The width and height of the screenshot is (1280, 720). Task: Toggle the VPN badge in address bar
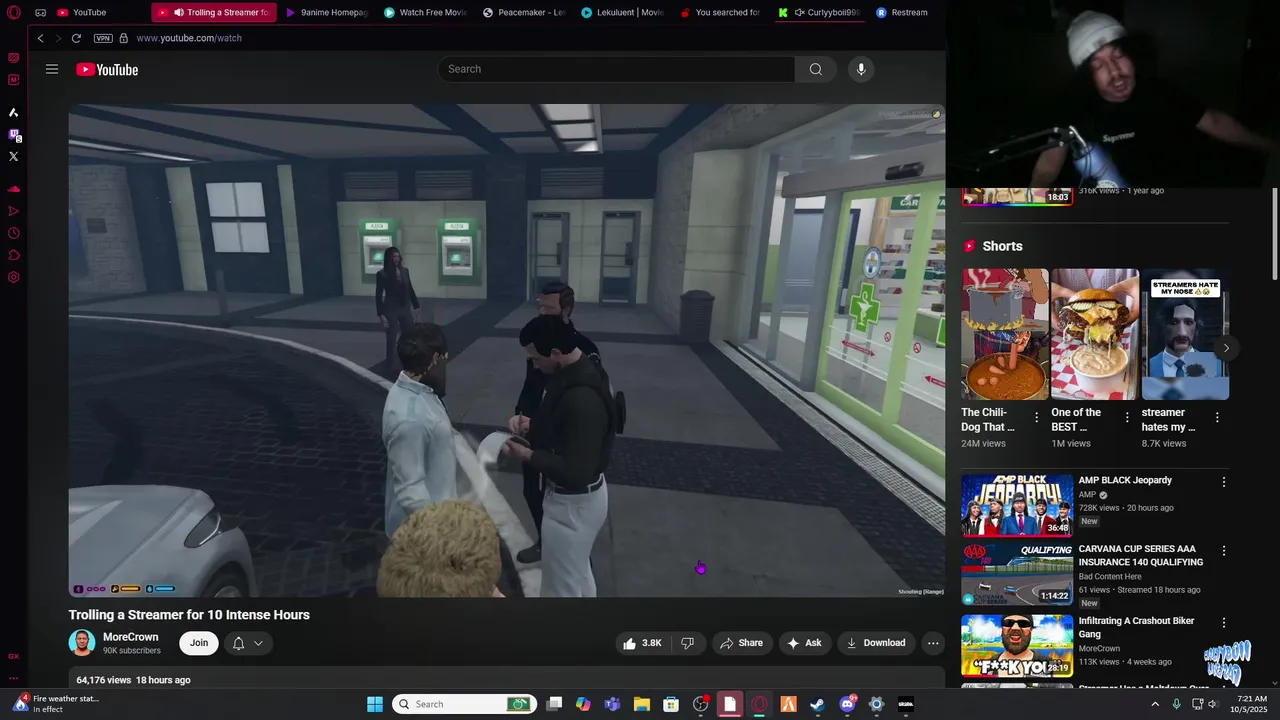click(103, 38)
